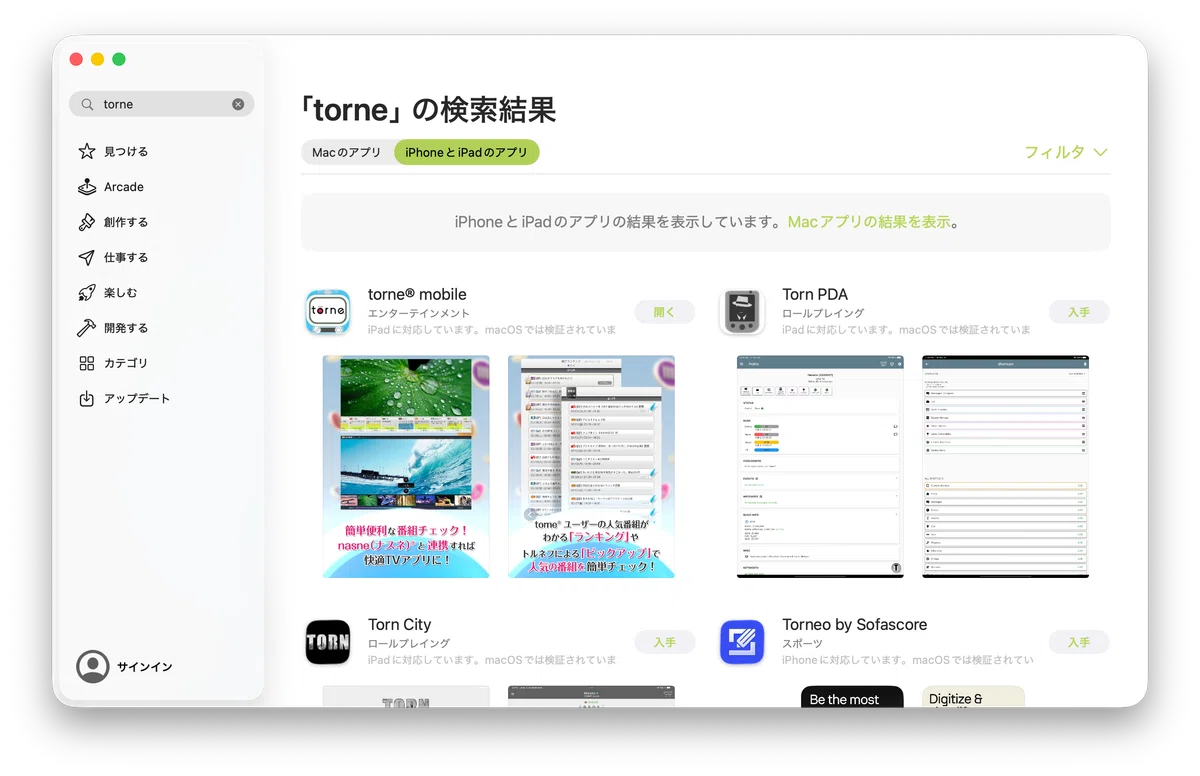Select the 仕事する paper plane icon
The height and width of the screenshot is (776, 1200).
tap(87, 257)
